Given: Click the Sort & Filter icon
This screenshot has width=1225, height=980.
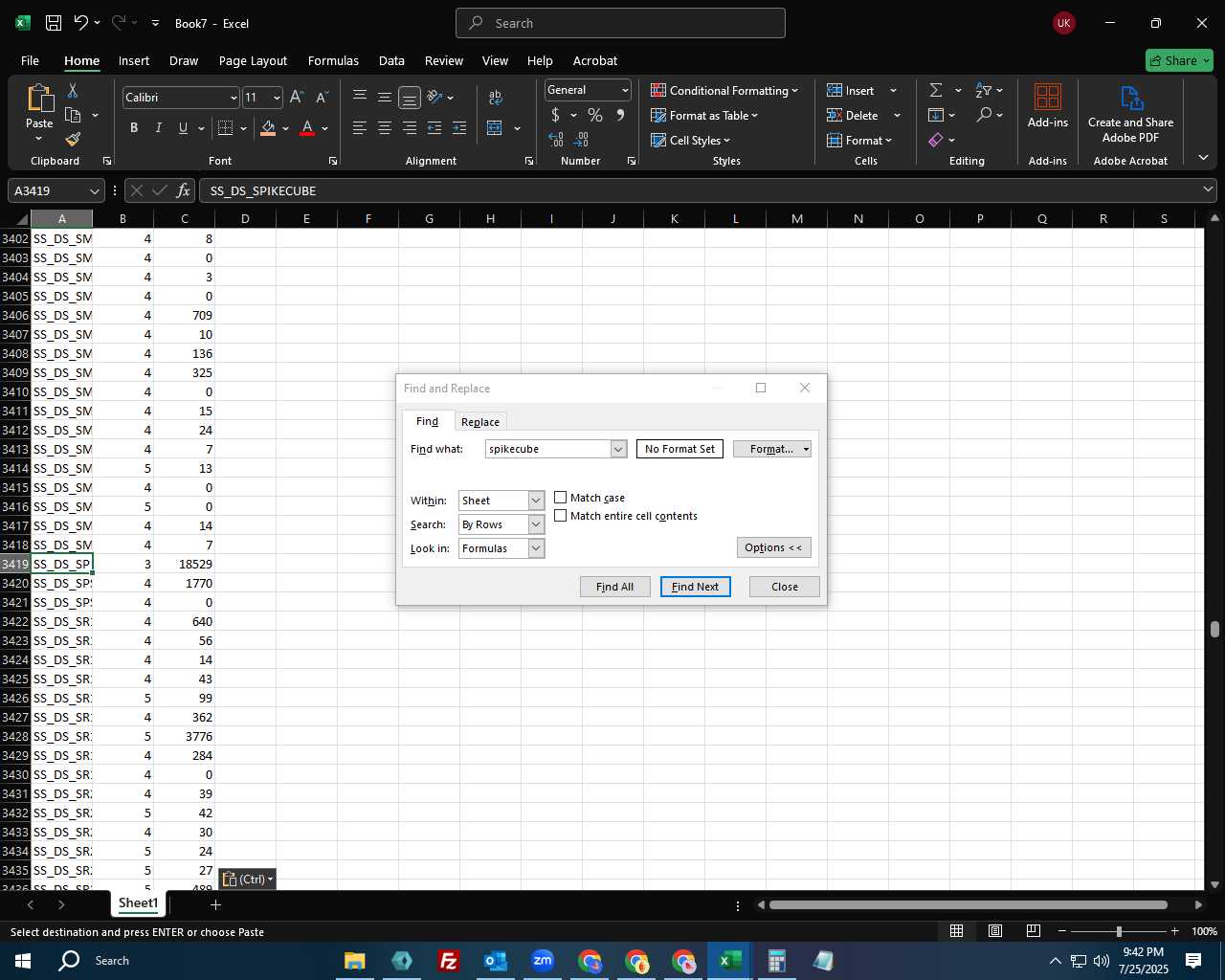Looking at the screenshot, I should (984, 90).
